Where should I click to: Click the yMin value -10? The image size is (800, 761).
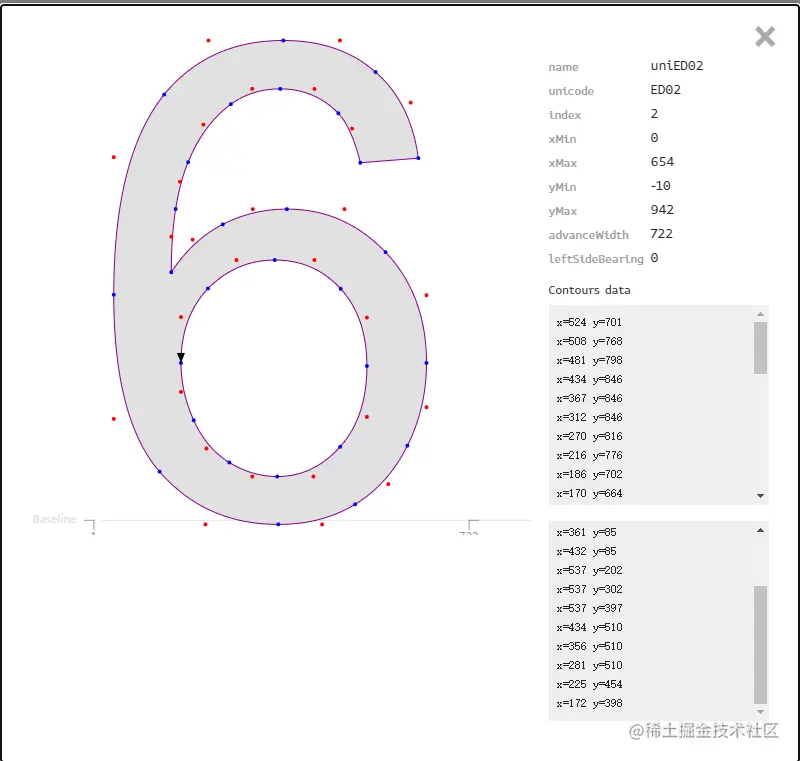coord(661,186)
